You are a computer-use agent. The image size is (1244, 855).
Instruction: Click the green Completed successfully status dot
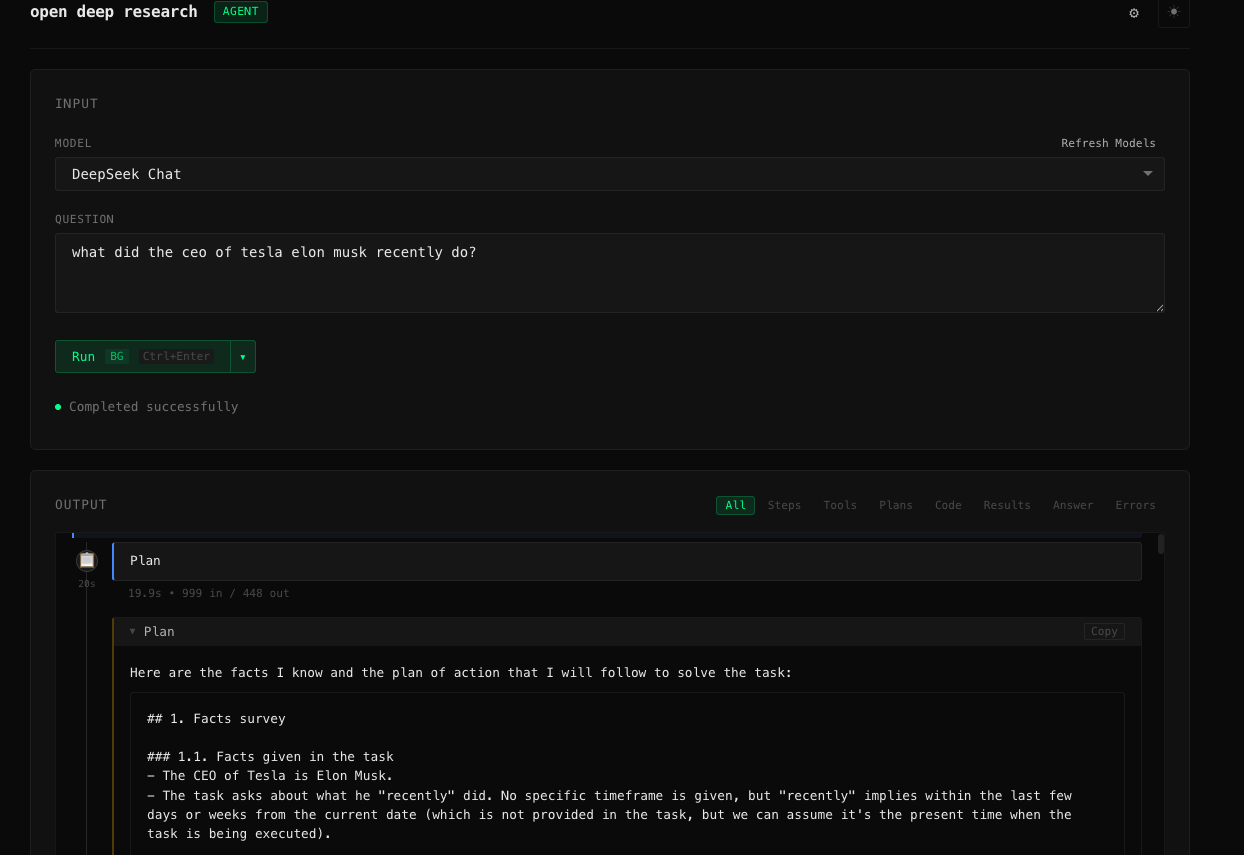(x=58, y=406)
